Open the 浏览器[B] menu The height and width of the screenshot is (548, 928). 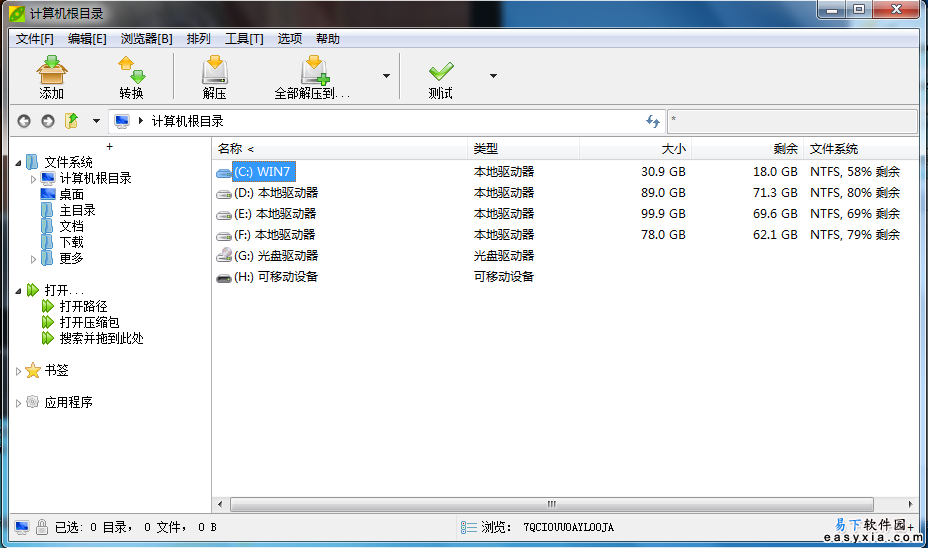(x=146, y=39)
